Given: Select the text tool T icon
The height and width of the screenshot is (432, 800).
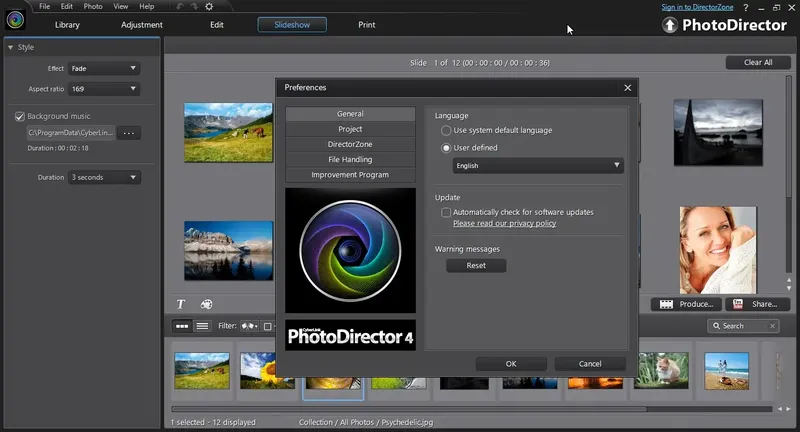Looking at the screenshot, I should (x=181, y=304).
